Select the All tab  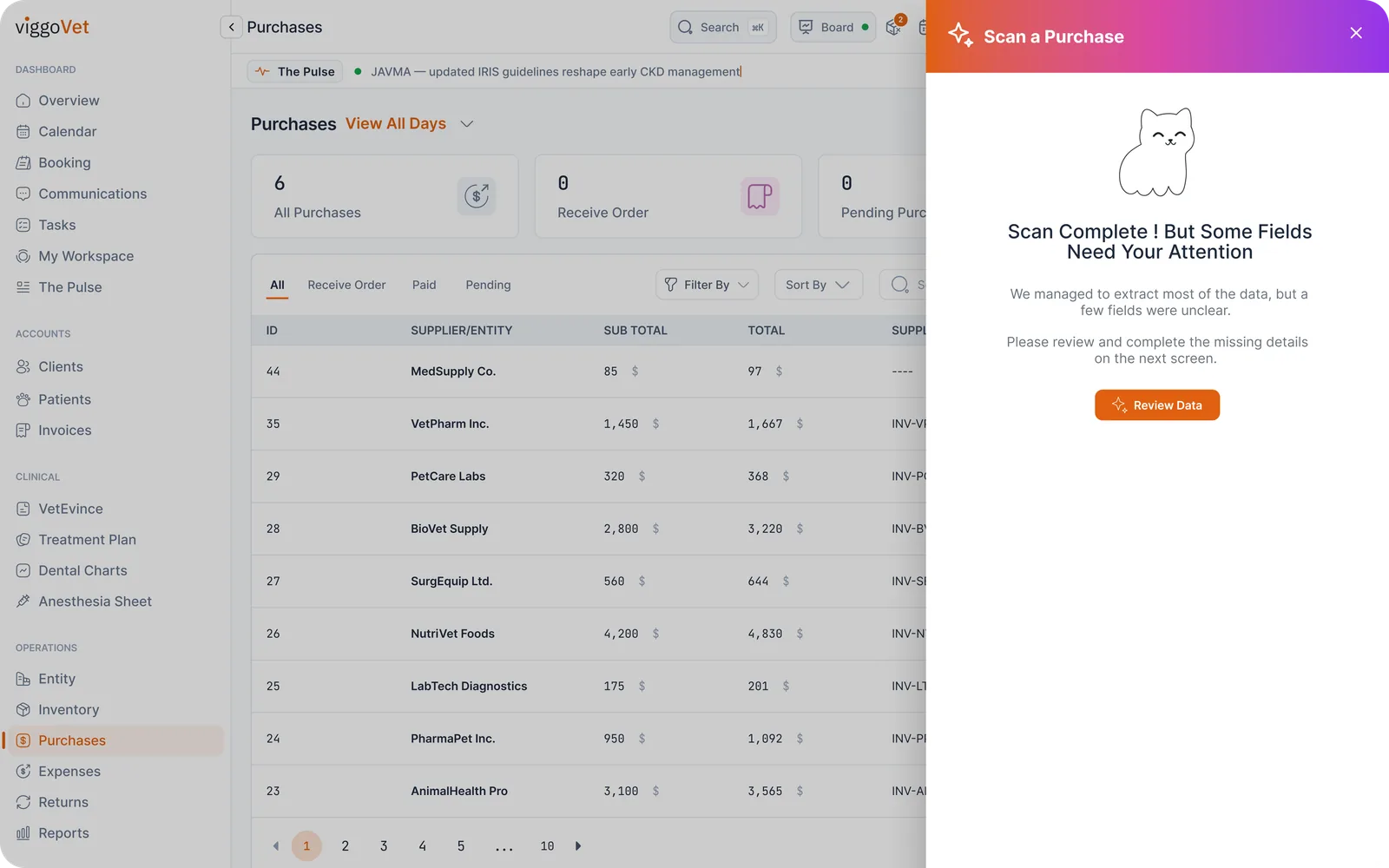pos(277,286)
